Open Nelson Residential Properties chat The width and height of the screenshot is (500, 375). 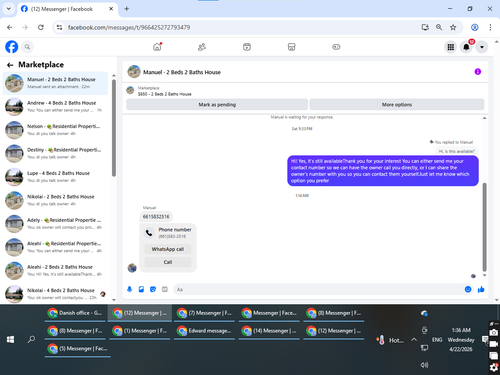pos(56,130)
